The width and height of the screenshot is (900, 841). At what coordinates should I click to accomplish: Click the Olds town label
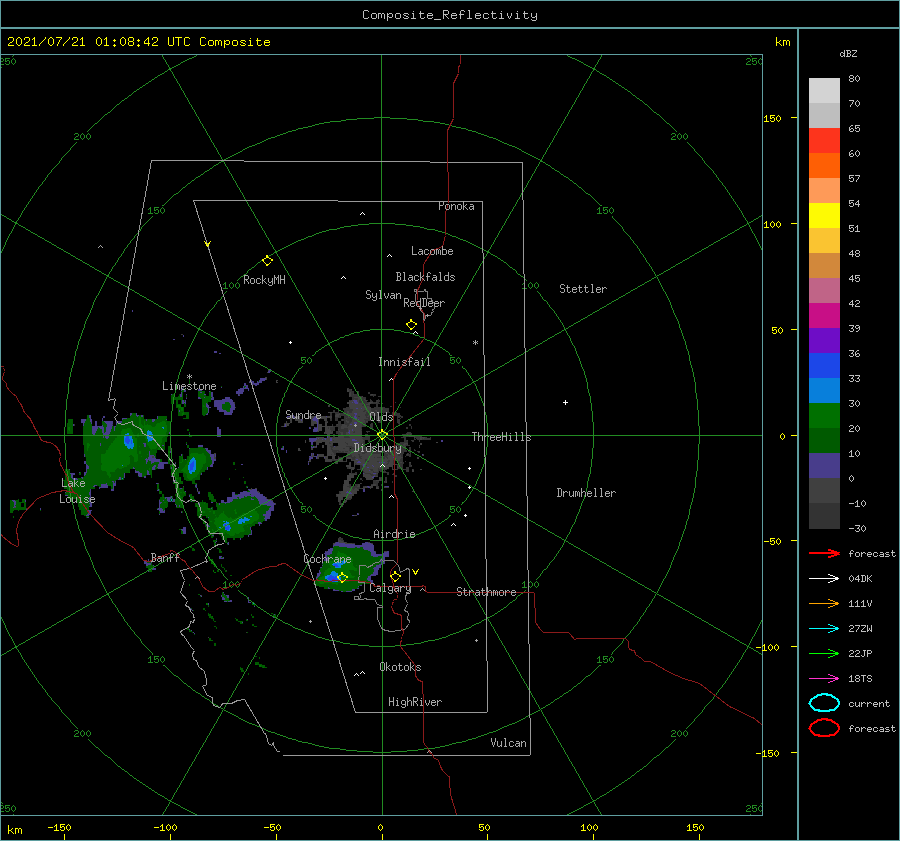point(381,417)
